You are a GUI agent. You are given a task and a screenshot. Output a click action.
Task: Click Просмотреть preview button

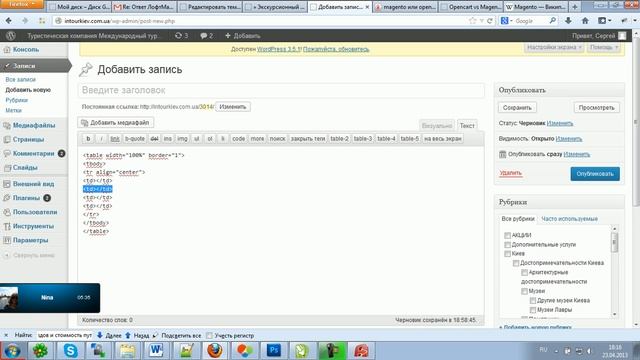pos(596,108)
